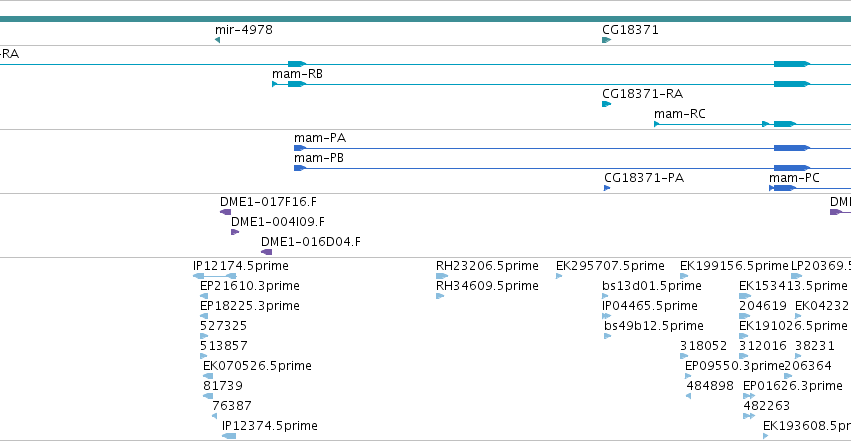
Task: Click the EK153413.5prime EST glyph
Action: (x=745, y=296)
